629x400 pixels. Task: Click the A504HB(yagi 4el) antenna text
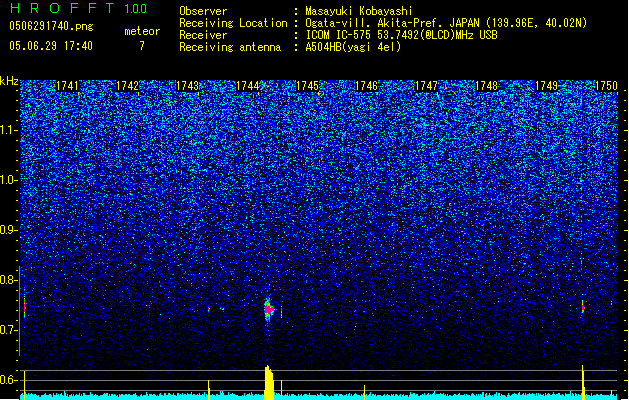click(x=353, y=47)
